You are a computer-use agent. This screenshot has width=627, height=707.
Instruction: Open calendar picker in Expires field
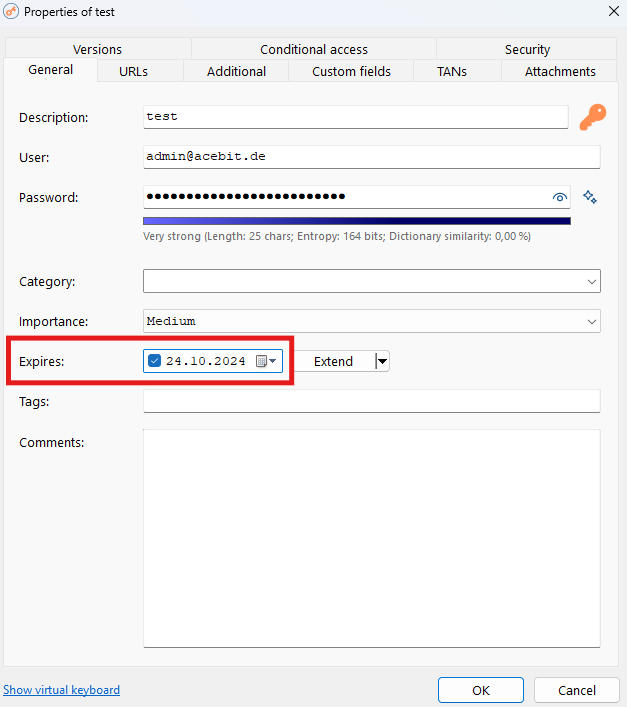coord(265,361)
